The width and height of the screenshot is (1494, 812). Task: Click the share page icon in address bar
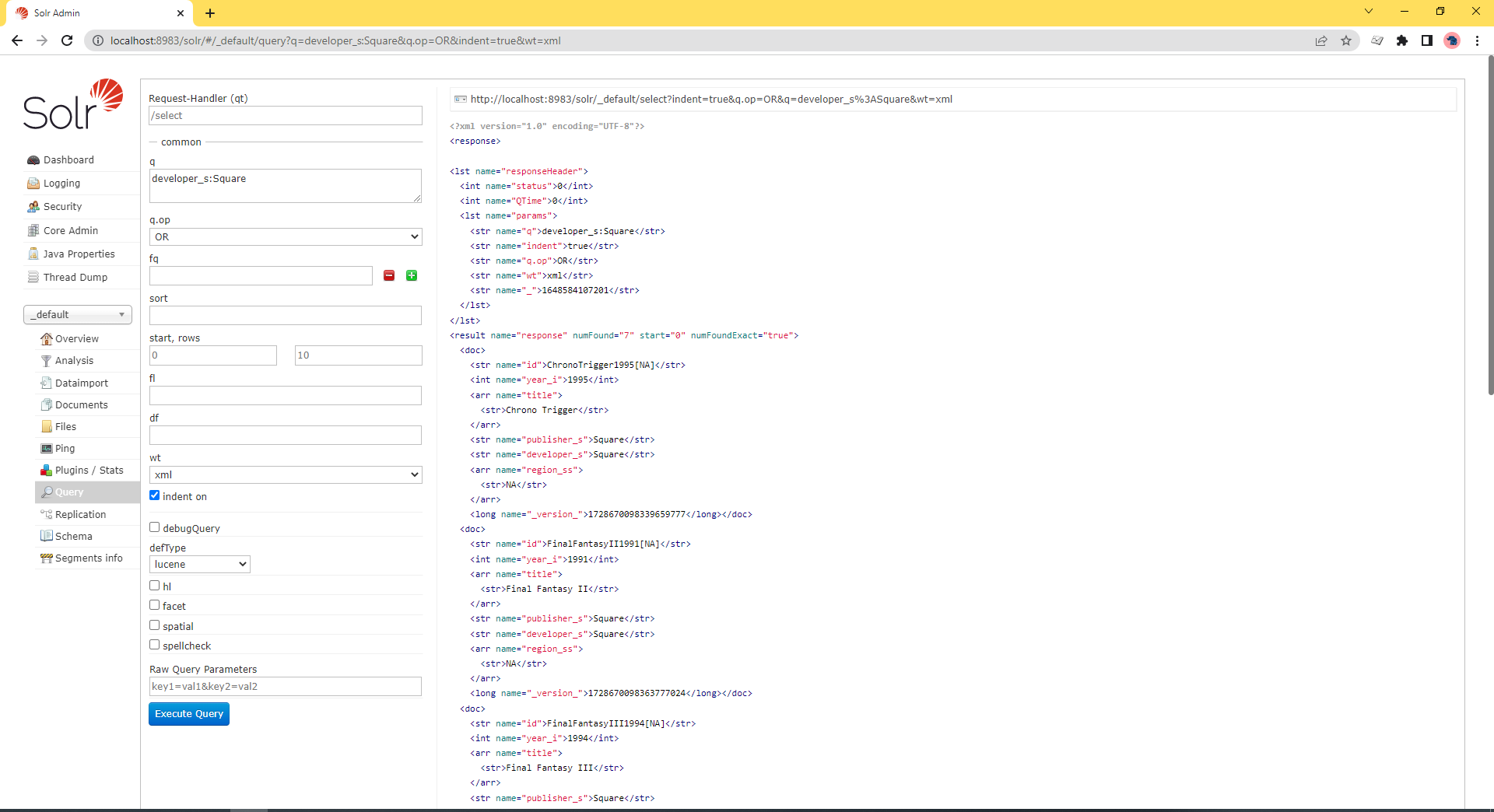click(1321, 40)
